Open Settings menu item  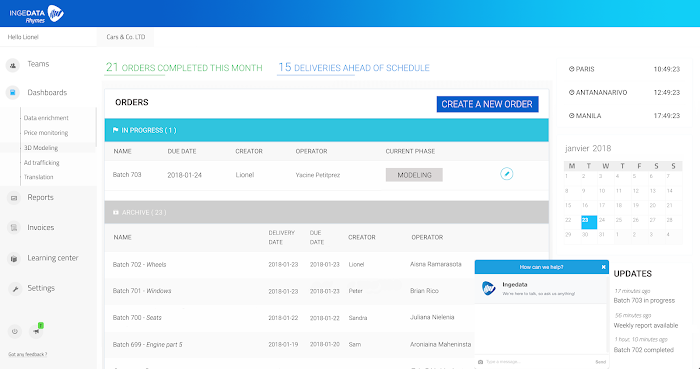[x=41, y=288]
